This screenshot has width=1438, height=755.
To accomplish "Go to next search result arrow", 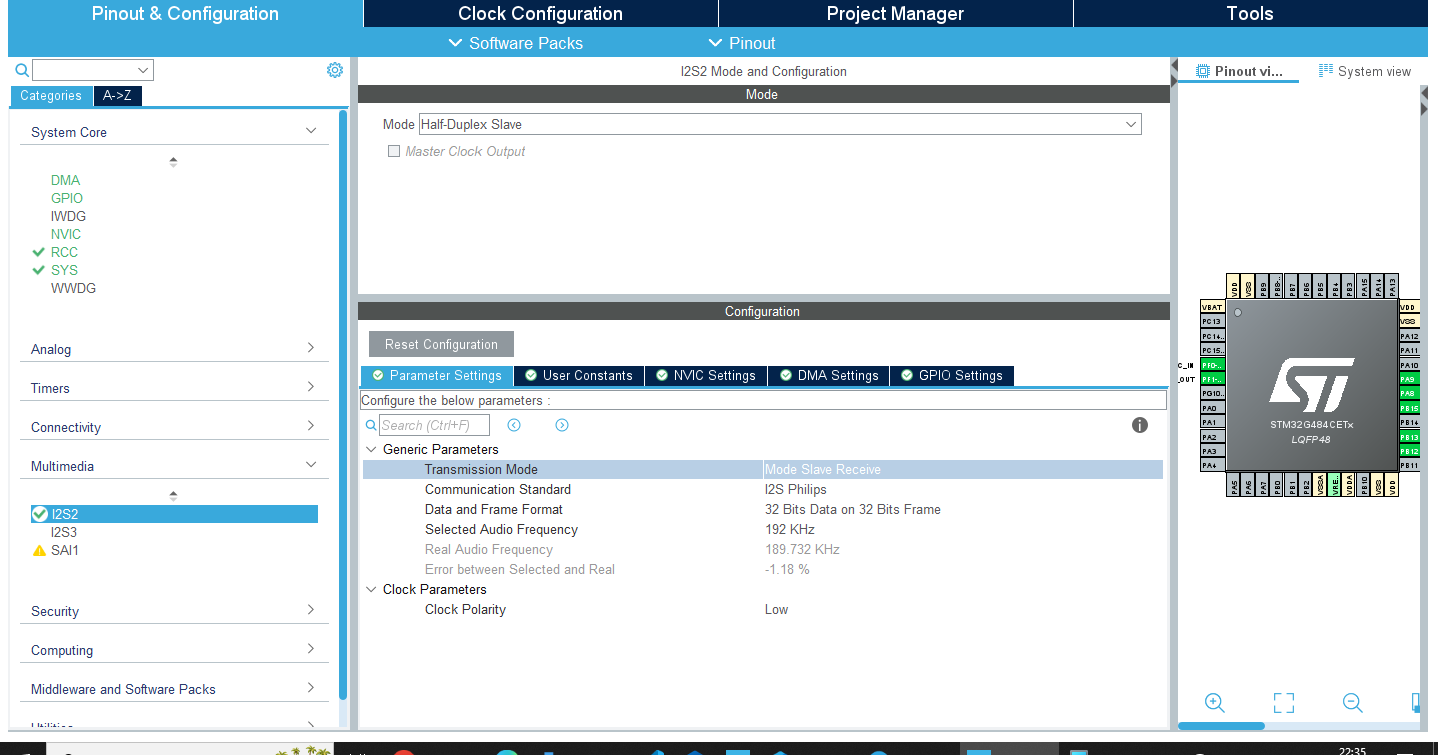I will click(x=562, y=425).
